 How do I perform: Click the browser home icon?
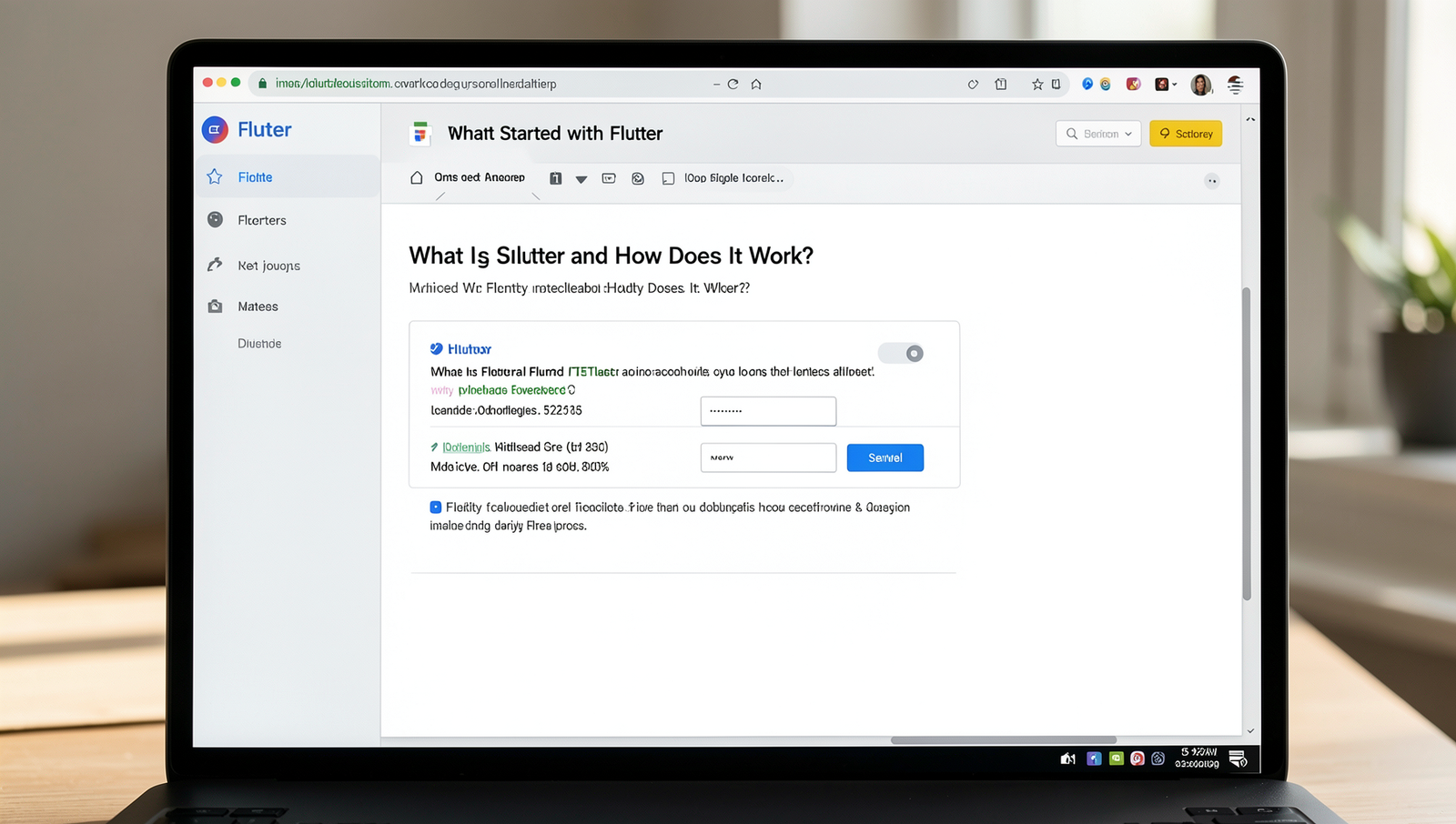click(x=756, y=84)
